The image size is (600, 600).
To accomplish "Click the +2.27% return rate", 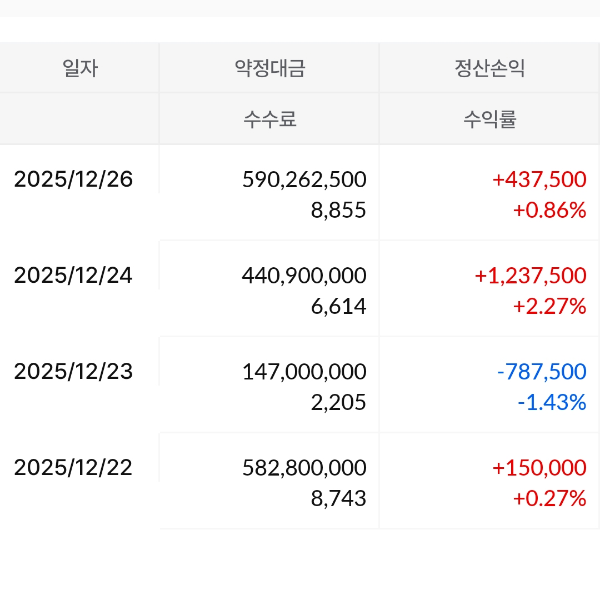I will coord(549,306).
